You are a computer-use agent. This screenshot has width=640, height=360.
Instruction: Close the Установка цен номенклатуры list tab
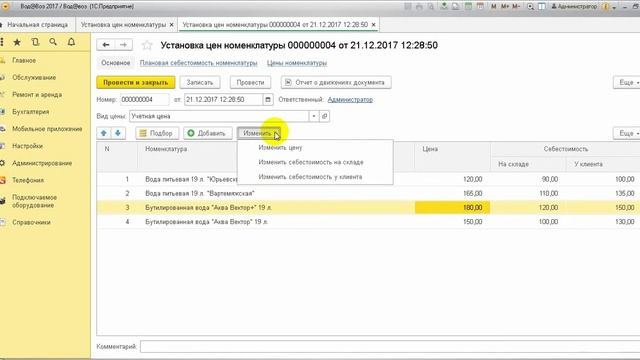171,25
